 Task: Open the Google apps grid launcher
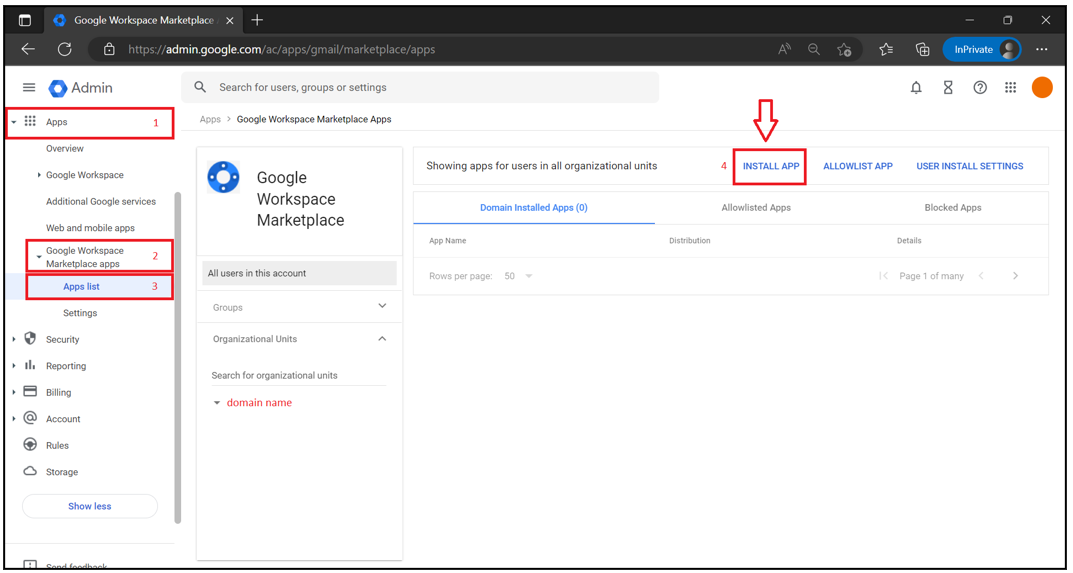tap(1011, 88)
